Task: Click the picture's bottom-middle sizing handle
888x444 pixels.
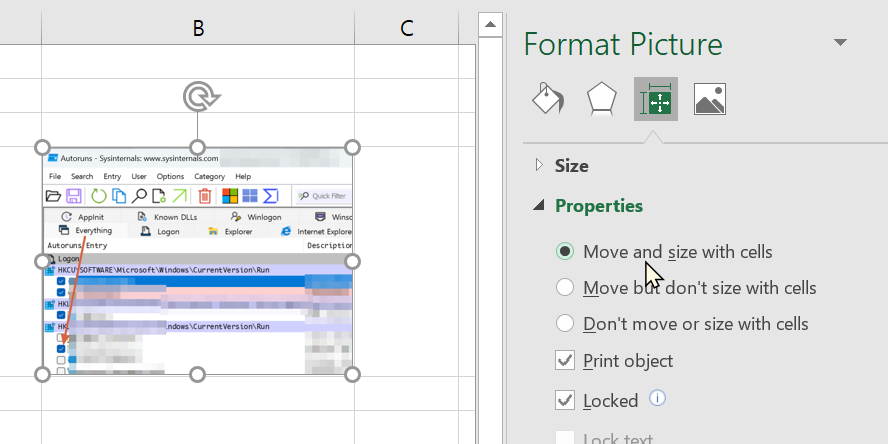Action: pos(197,374)
